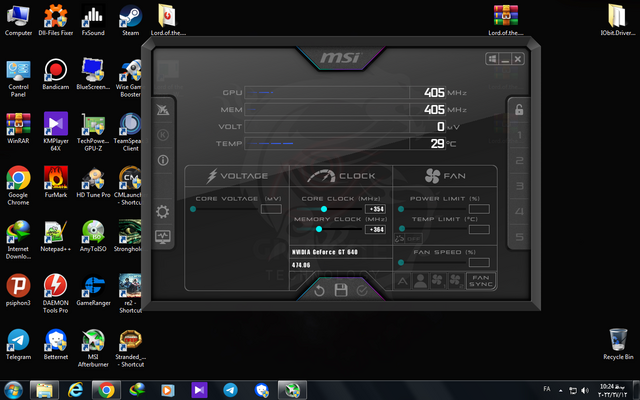The height and width of the screenshot is (400, 640).
Task: Select profile slot 3
Action: 519,186
